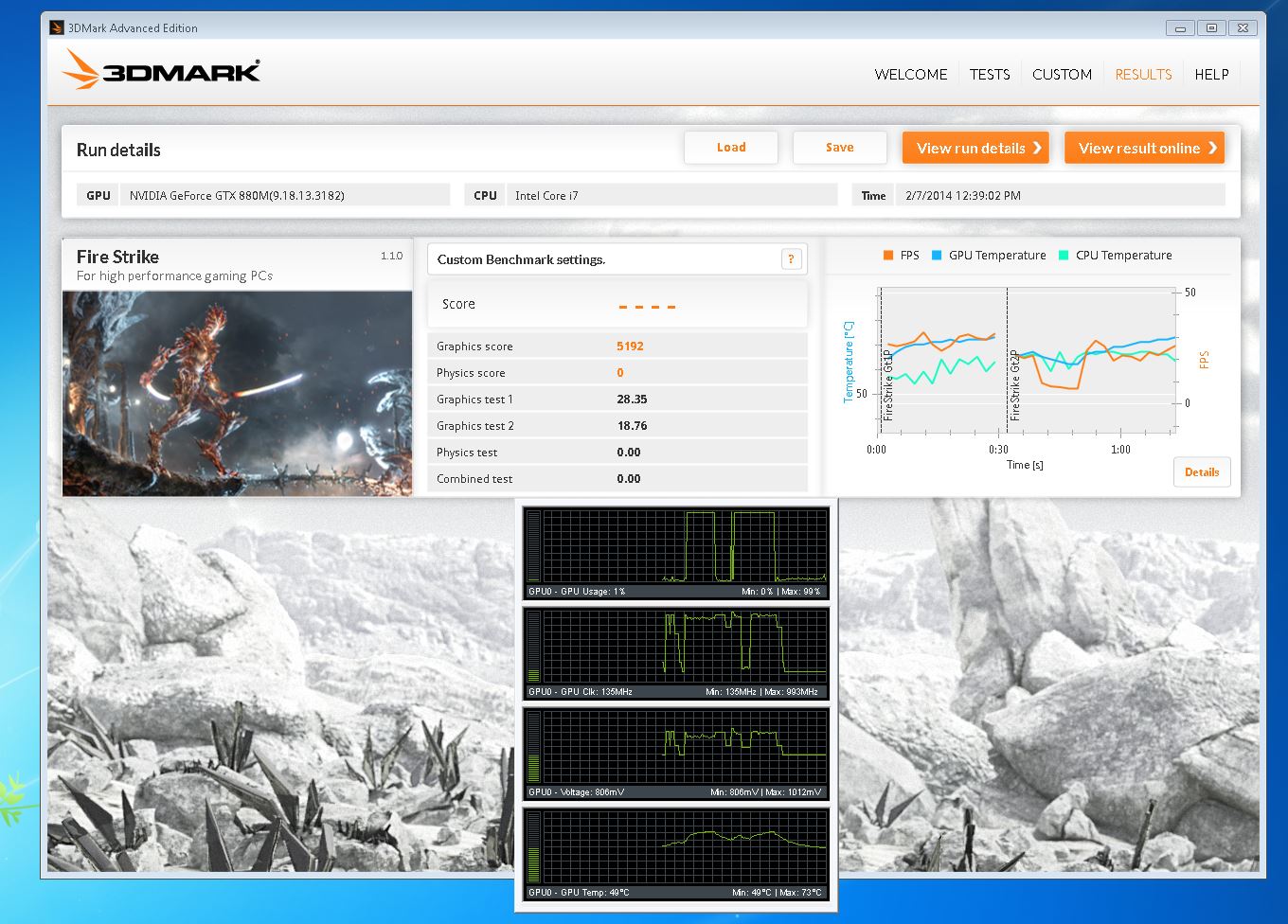
Task: Click the Save button
Action: tap(840, 148)
